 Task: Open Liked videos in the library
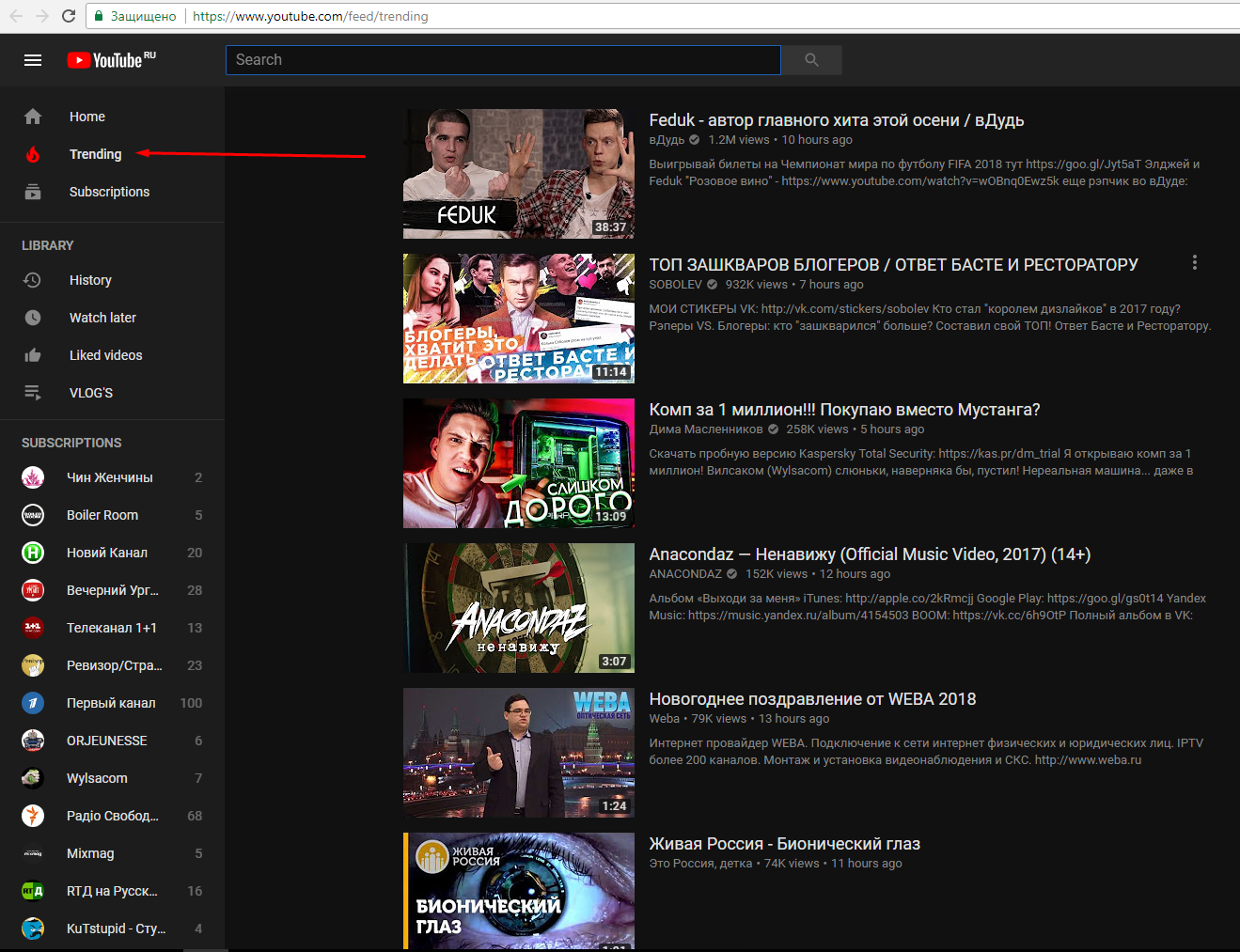[113, 355]
